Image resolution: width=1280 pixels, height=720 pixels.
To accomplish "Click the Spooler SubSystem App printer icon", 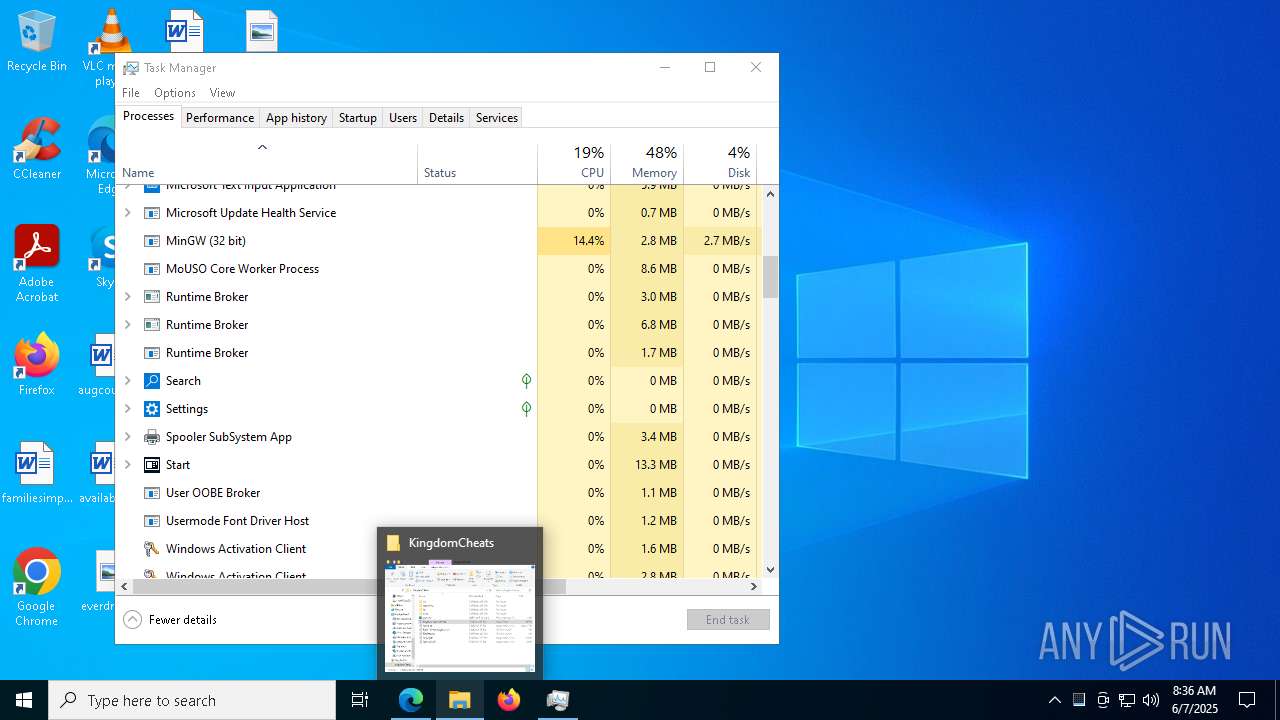I will click(x=152, y=437).
